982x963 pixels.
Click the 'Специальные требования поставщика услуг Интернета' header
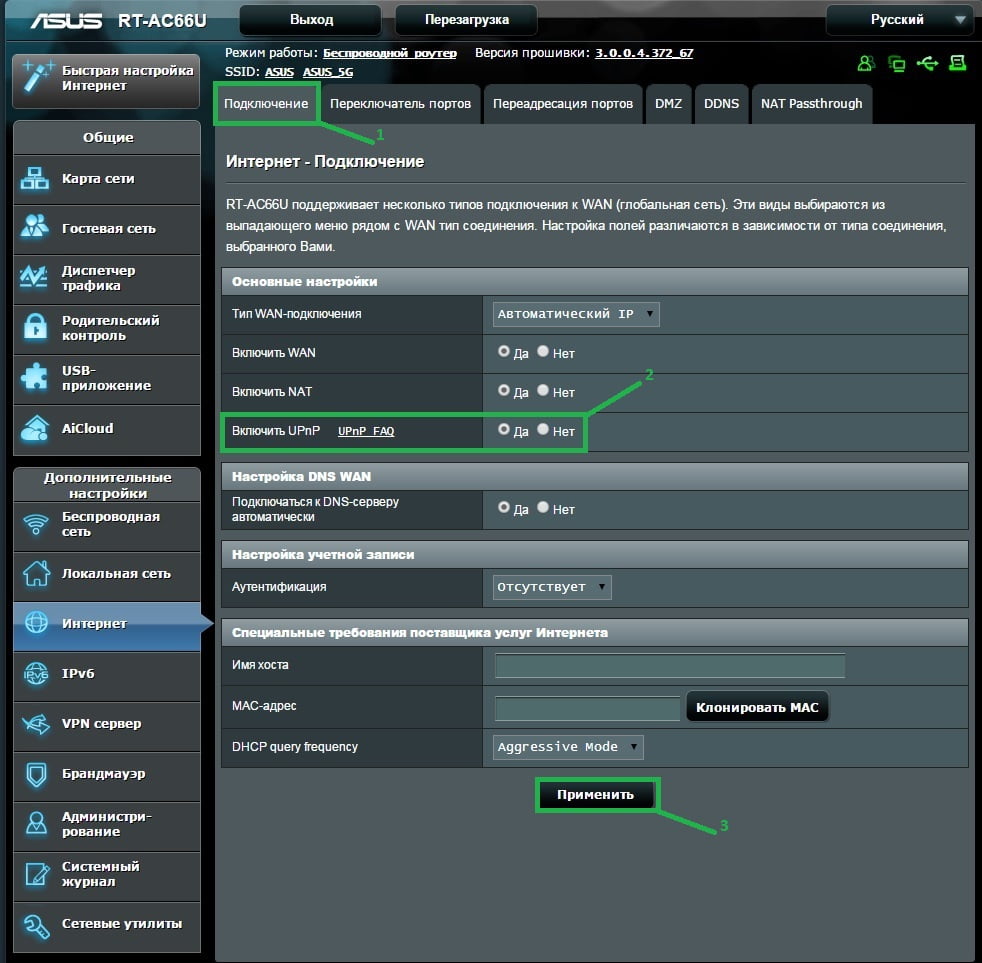click(x=594, y=633)
